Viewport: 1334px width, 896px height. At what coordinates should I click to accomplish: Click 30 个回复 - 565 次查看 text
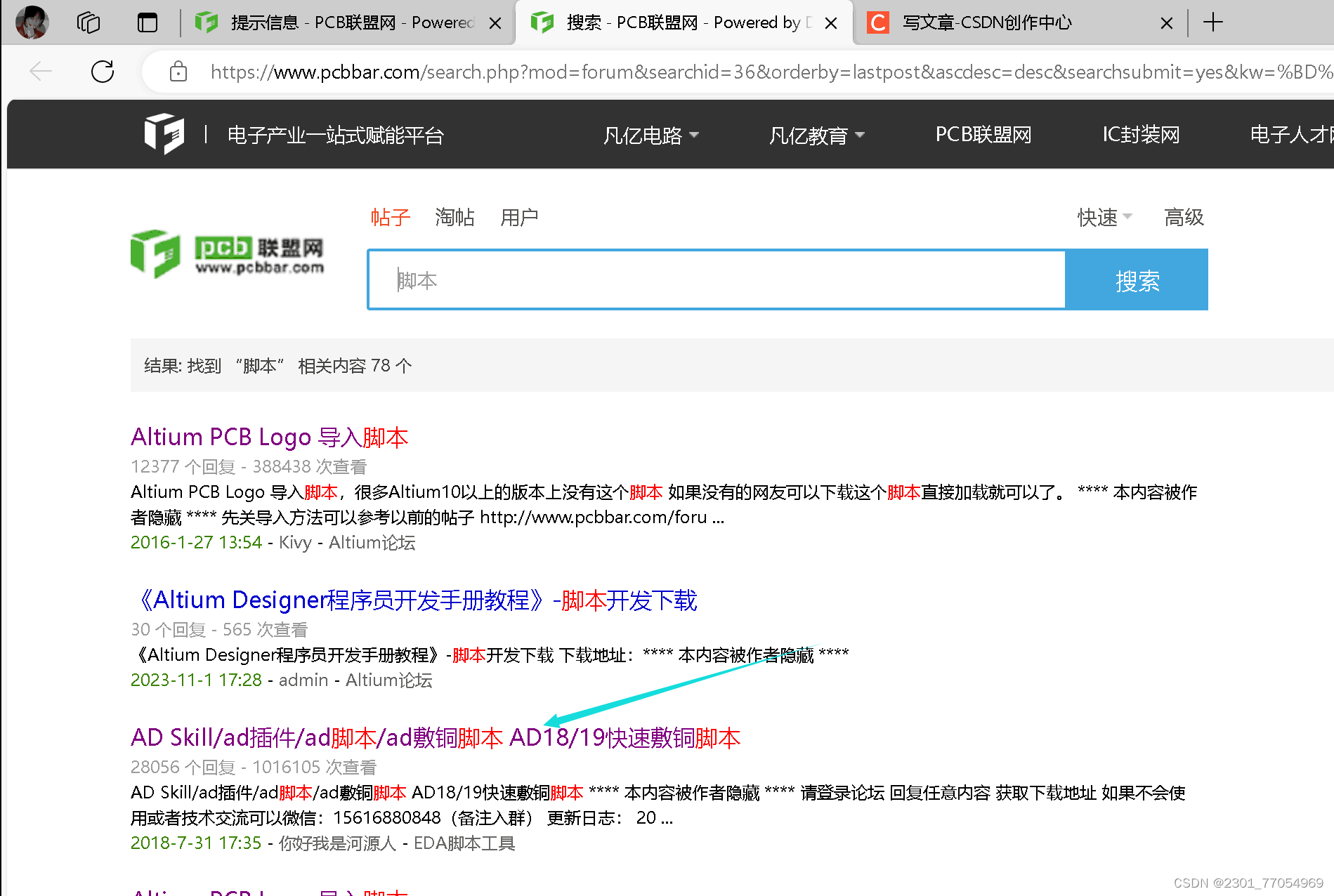[219, 630]
